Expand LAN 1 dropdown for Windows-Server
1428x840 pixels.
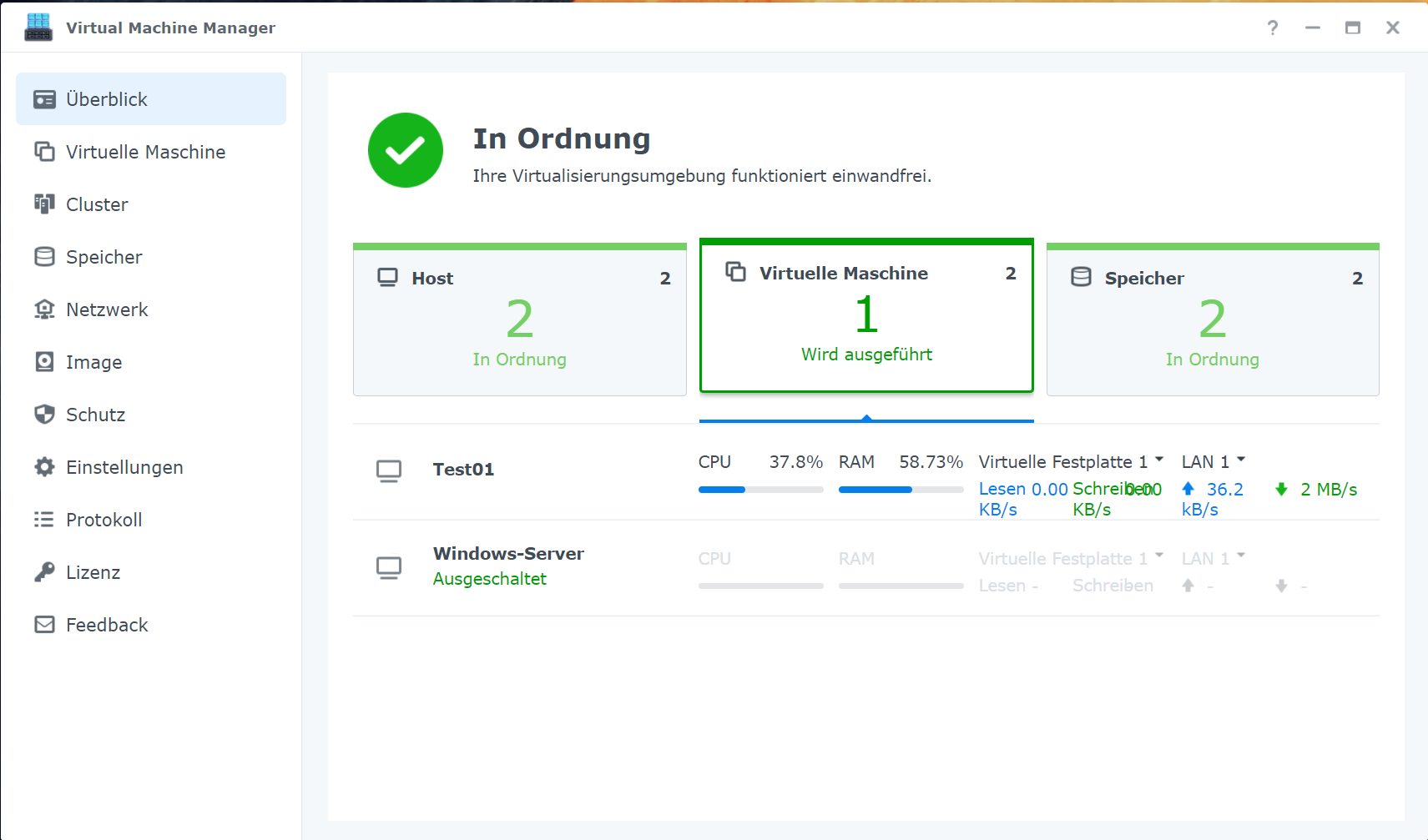(x=1241, y=556)
